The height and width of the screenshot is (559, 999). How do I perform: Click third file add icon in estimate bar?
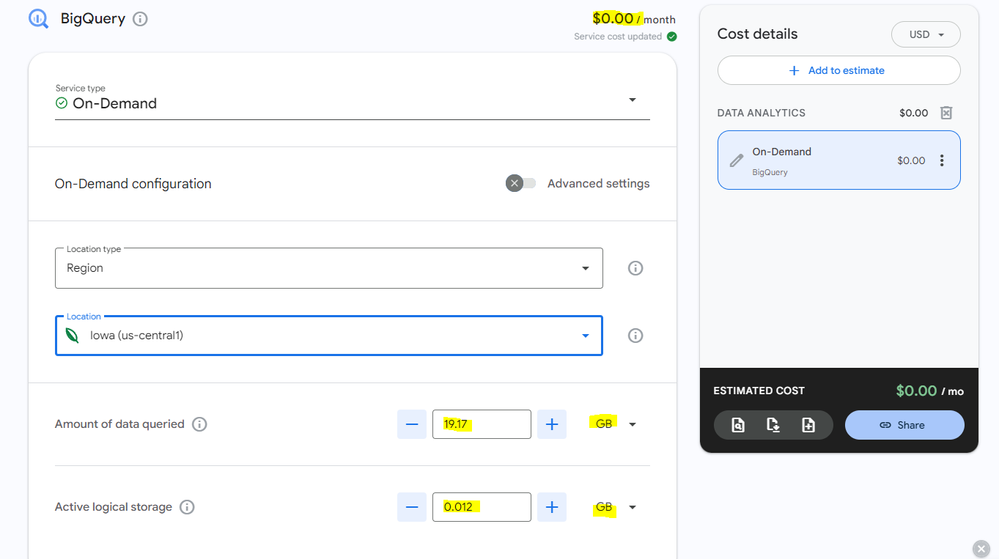808,425
